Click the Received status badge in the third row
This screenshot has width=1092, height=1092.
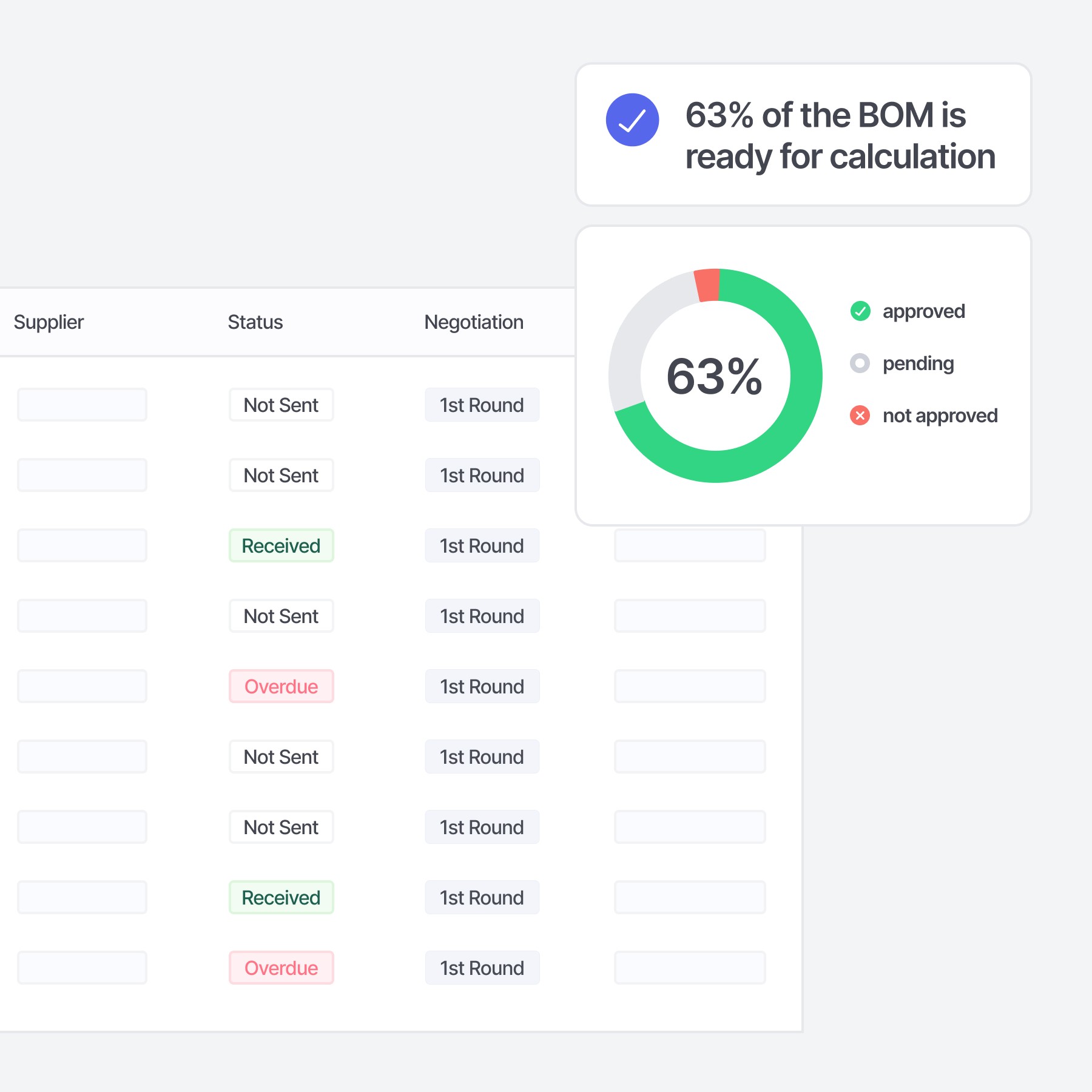pos(281,545)
